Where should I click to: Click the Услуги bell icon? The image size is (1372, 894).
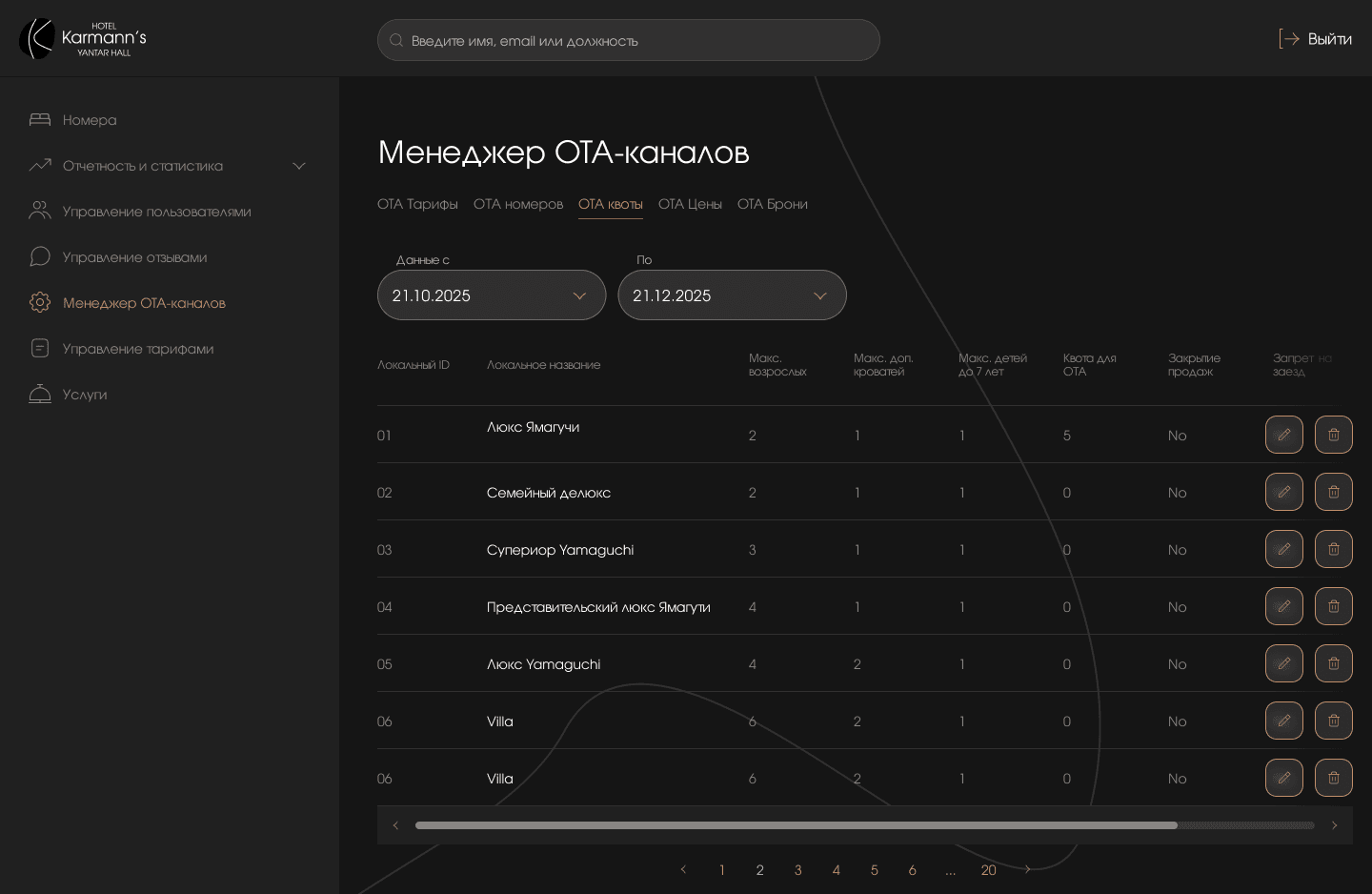point(39,394)
